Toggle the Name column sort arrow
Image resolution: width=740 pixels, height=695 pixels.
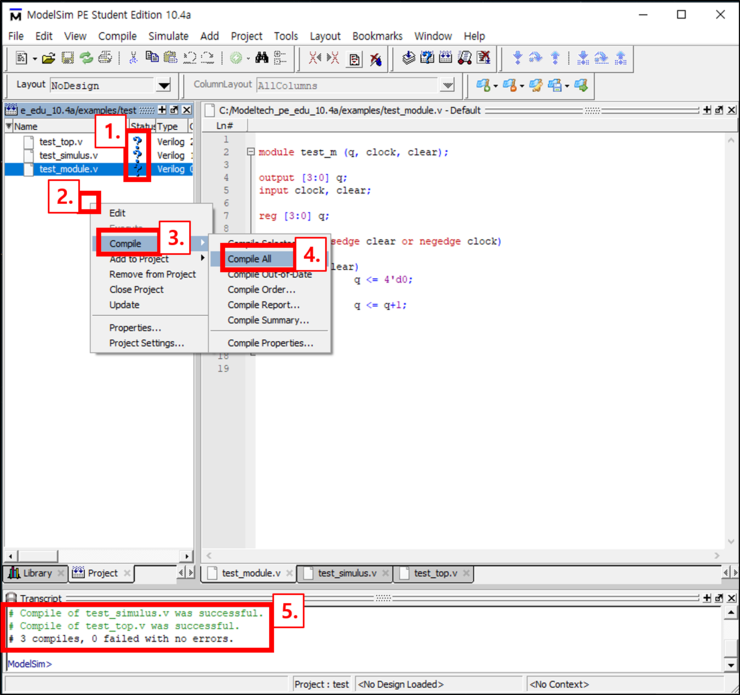(x=8, y=126)
